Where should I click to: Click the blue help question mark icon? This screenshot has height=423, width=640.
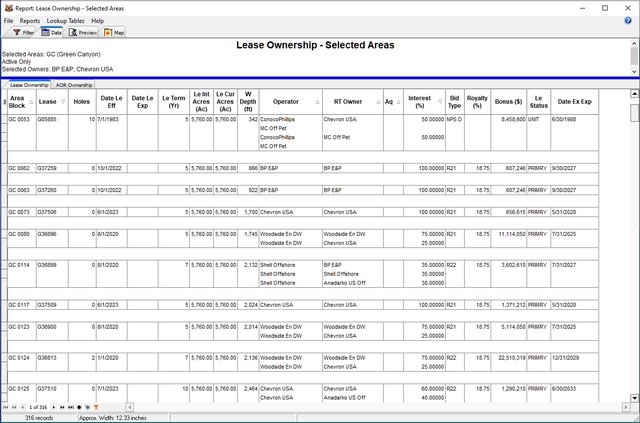[628, 20]
